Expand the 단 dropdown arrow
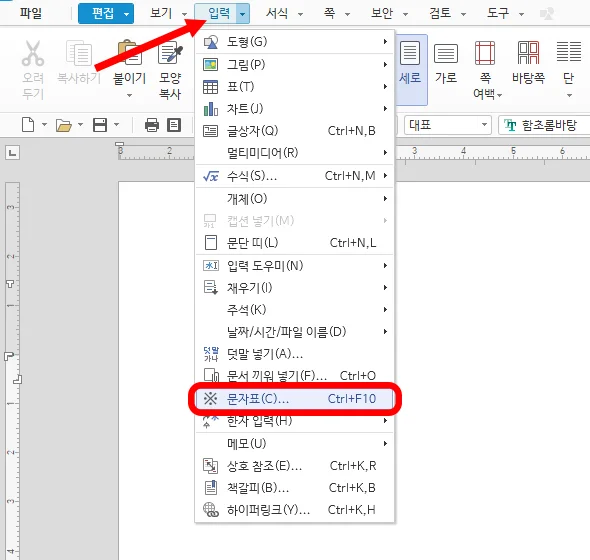The image size is (590, 560). tap(570, 96)
